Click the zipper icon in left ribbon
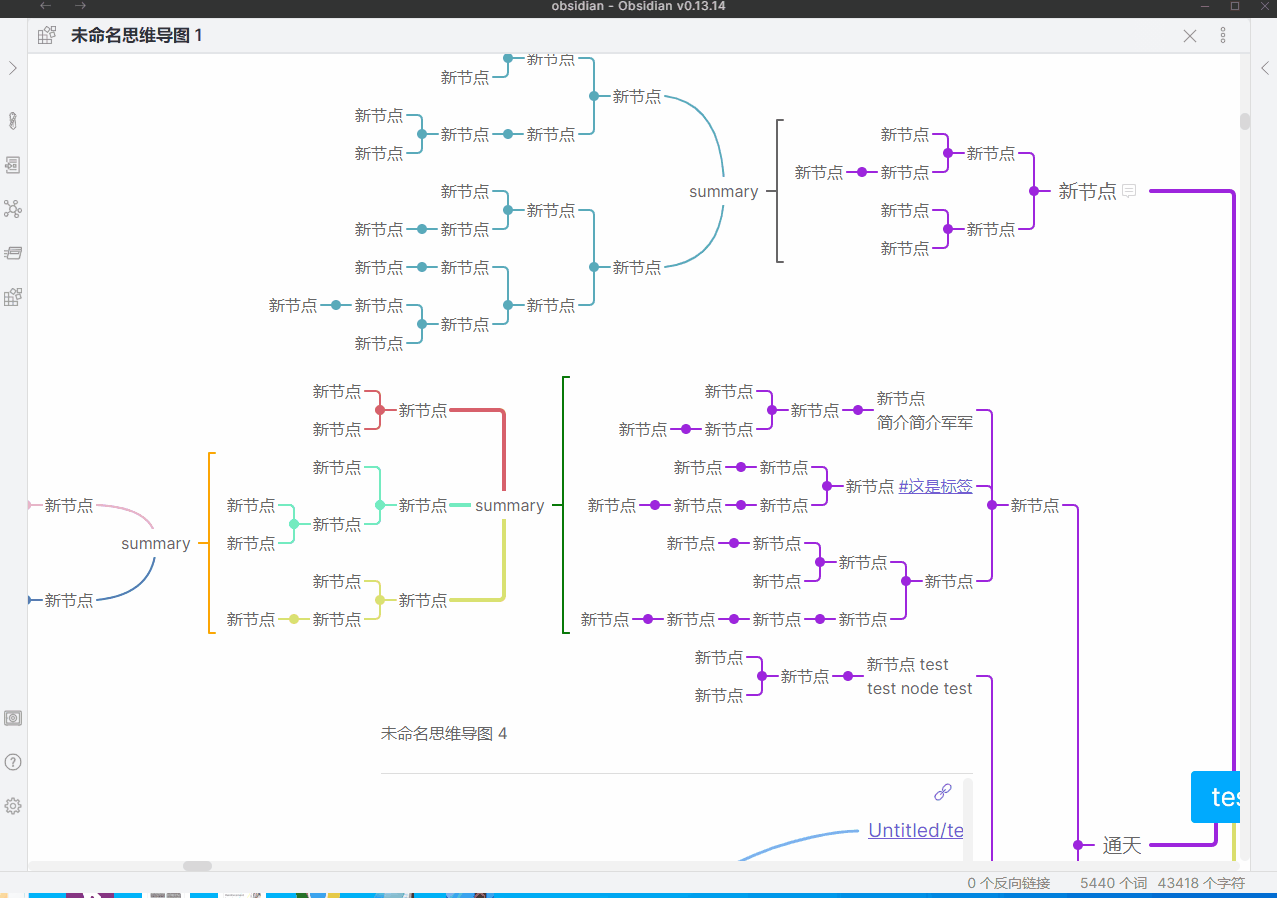This screenshot has width=1277, height=898. pyautogui.click(x=13, y=121)
